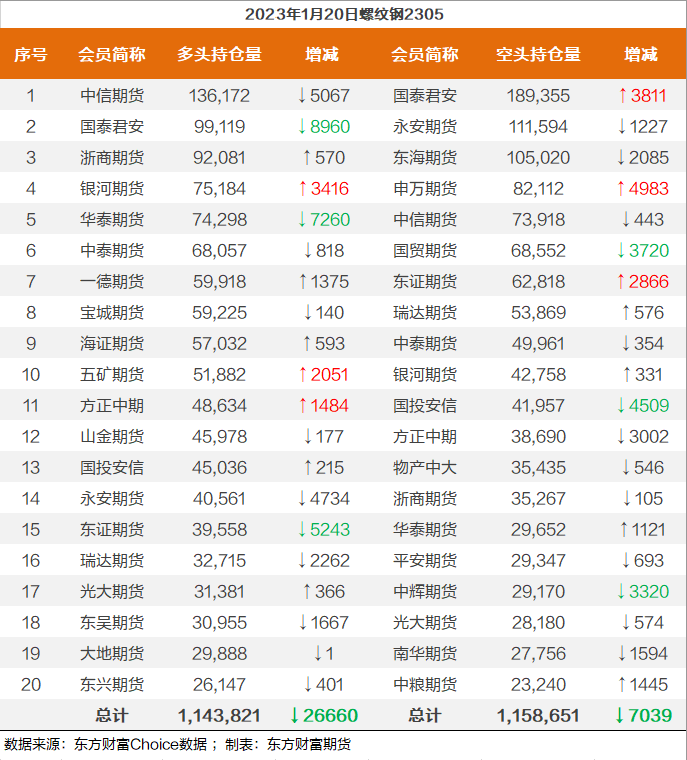The height and width of the screenshot is (760, 687).
Task: Click the green down arrow next to 26660
Action: click(294, 715)
